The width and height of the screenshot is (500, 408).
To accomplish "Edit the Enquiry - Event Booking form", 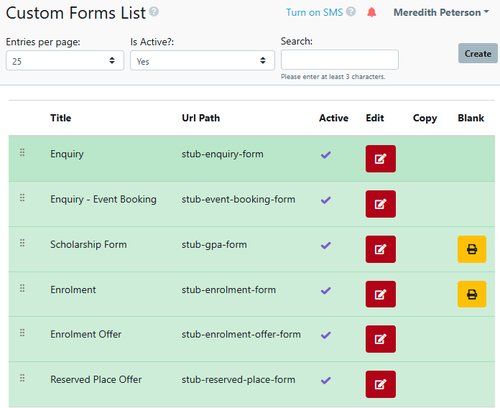I will tap(381, 204).
